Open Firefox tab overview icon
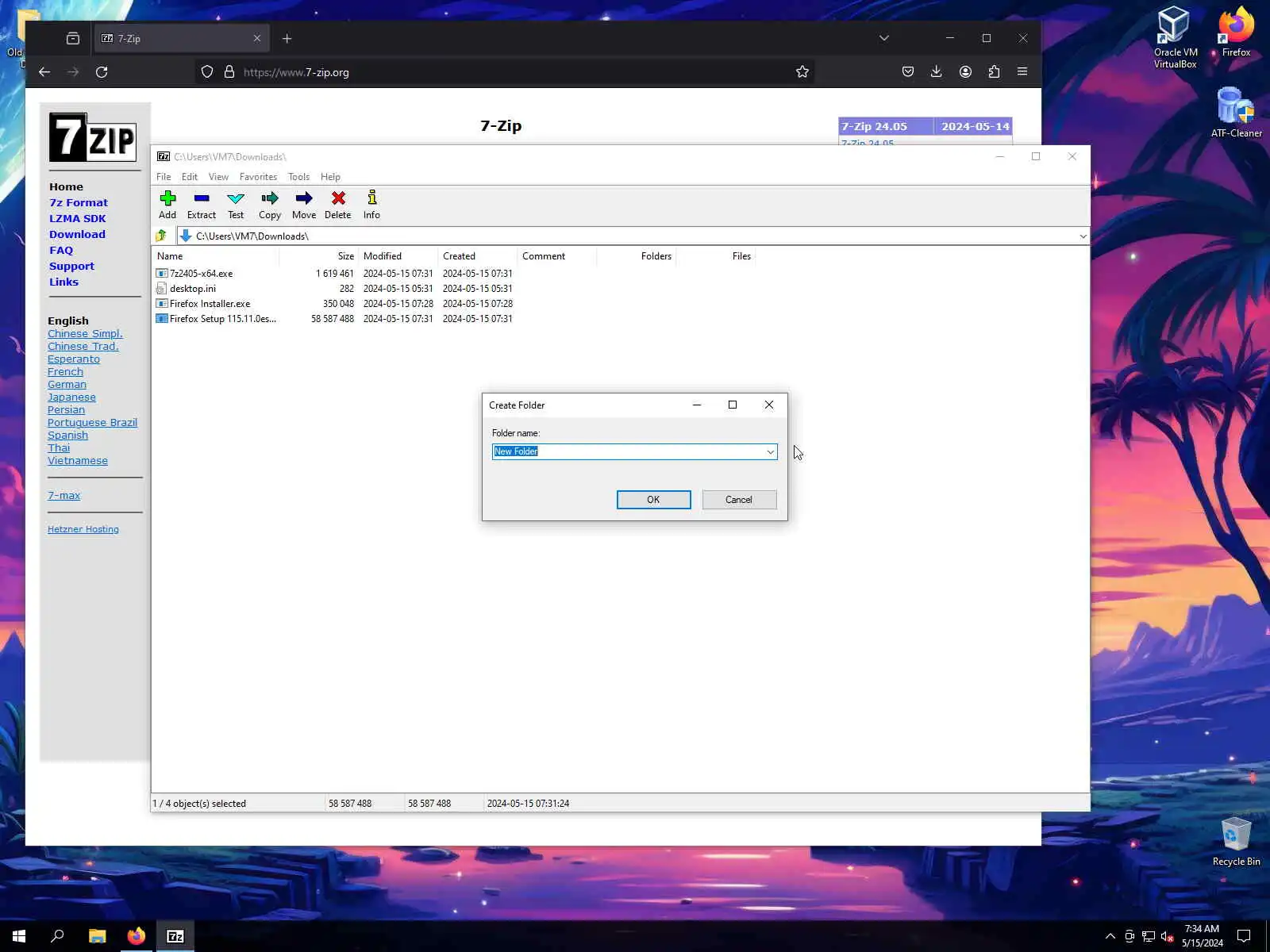Screen dimensions: 1270x952 (73, 38)
